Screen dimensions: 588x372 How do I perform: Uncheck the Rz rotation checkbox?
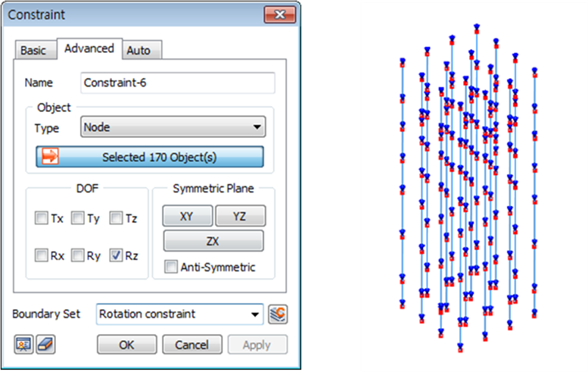[x=116, y=255]
